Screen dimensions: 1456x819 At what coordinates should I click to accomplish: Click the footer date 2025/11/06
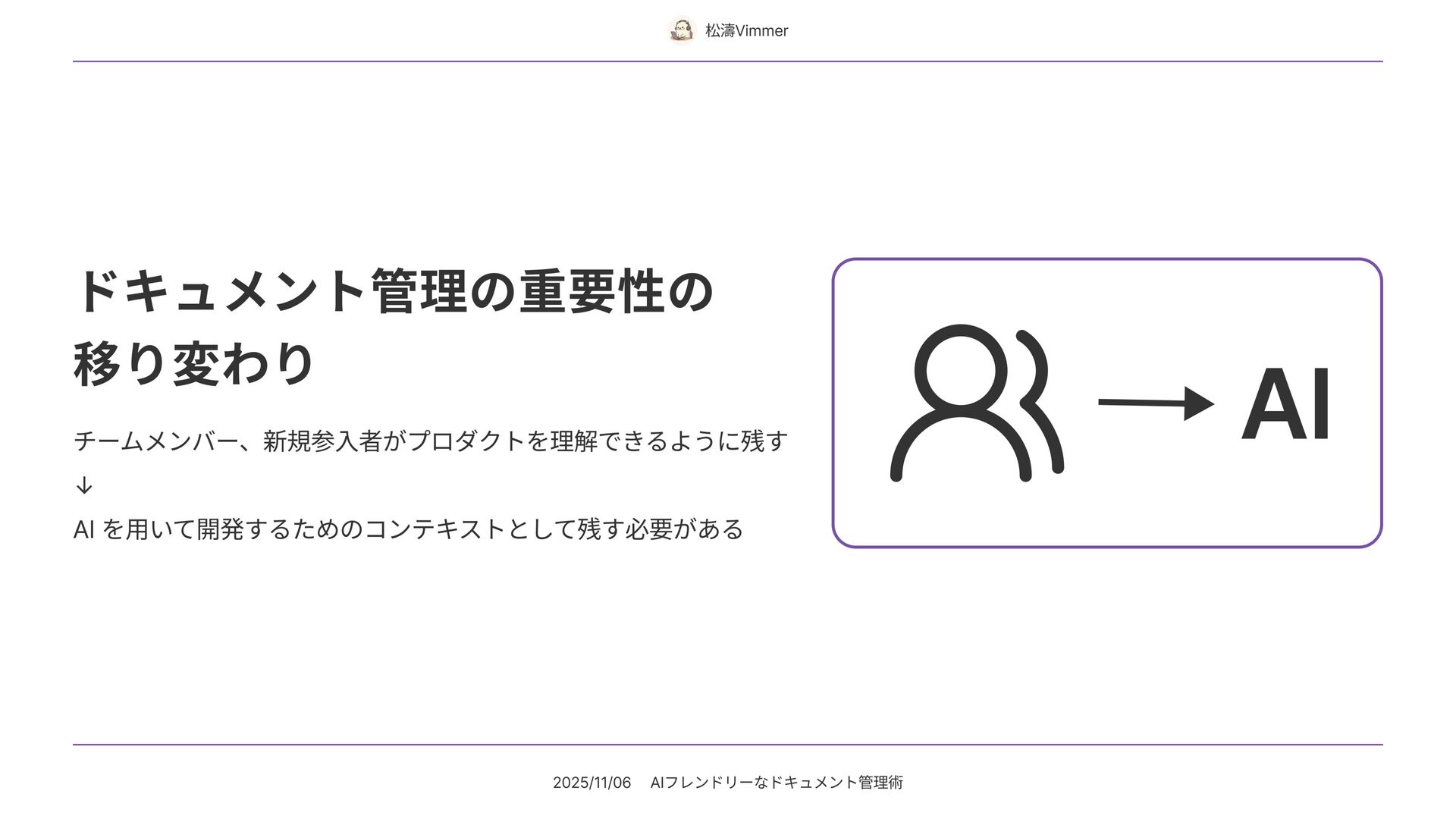(591, 783)
